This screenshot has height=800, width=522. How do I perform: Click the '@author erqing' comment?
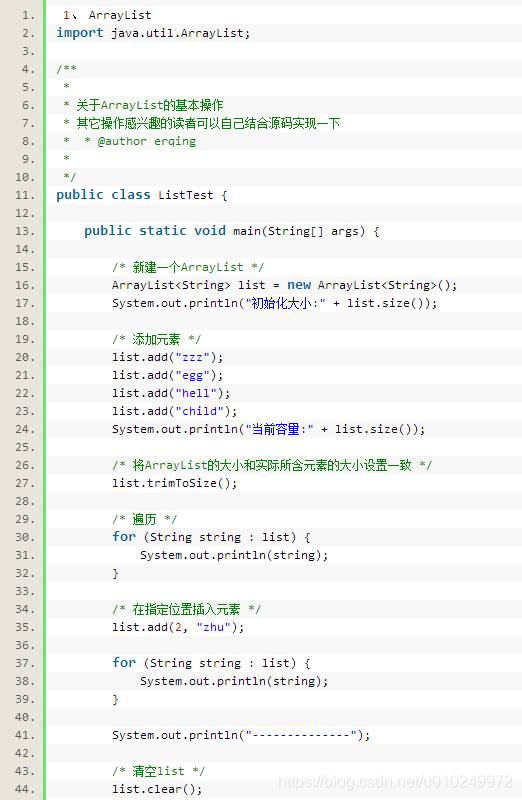(146, 141)
